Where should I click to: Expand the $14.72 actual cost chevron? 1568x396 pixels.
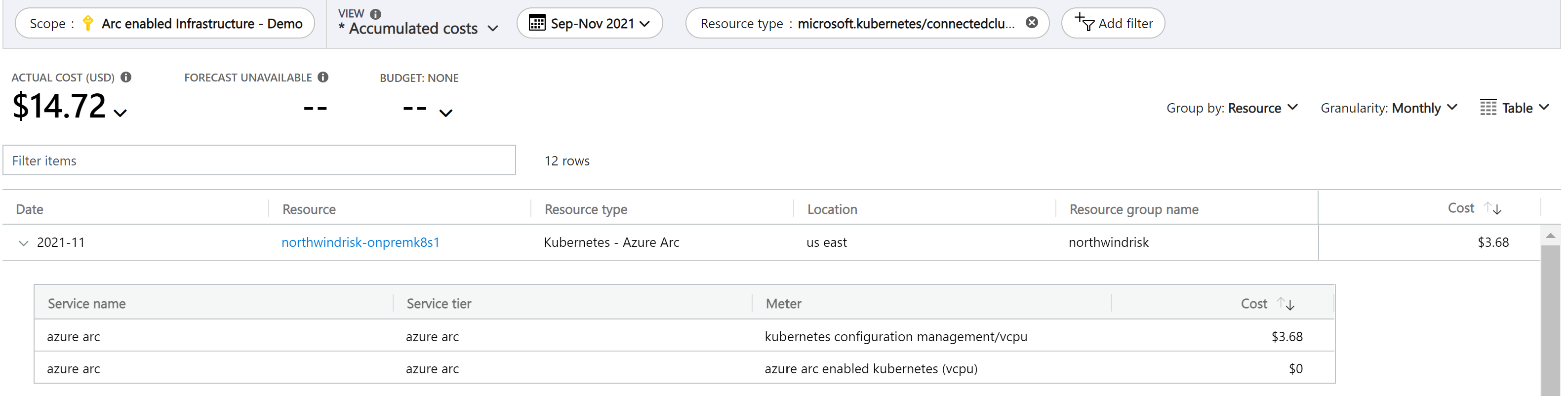click(121, 113)
